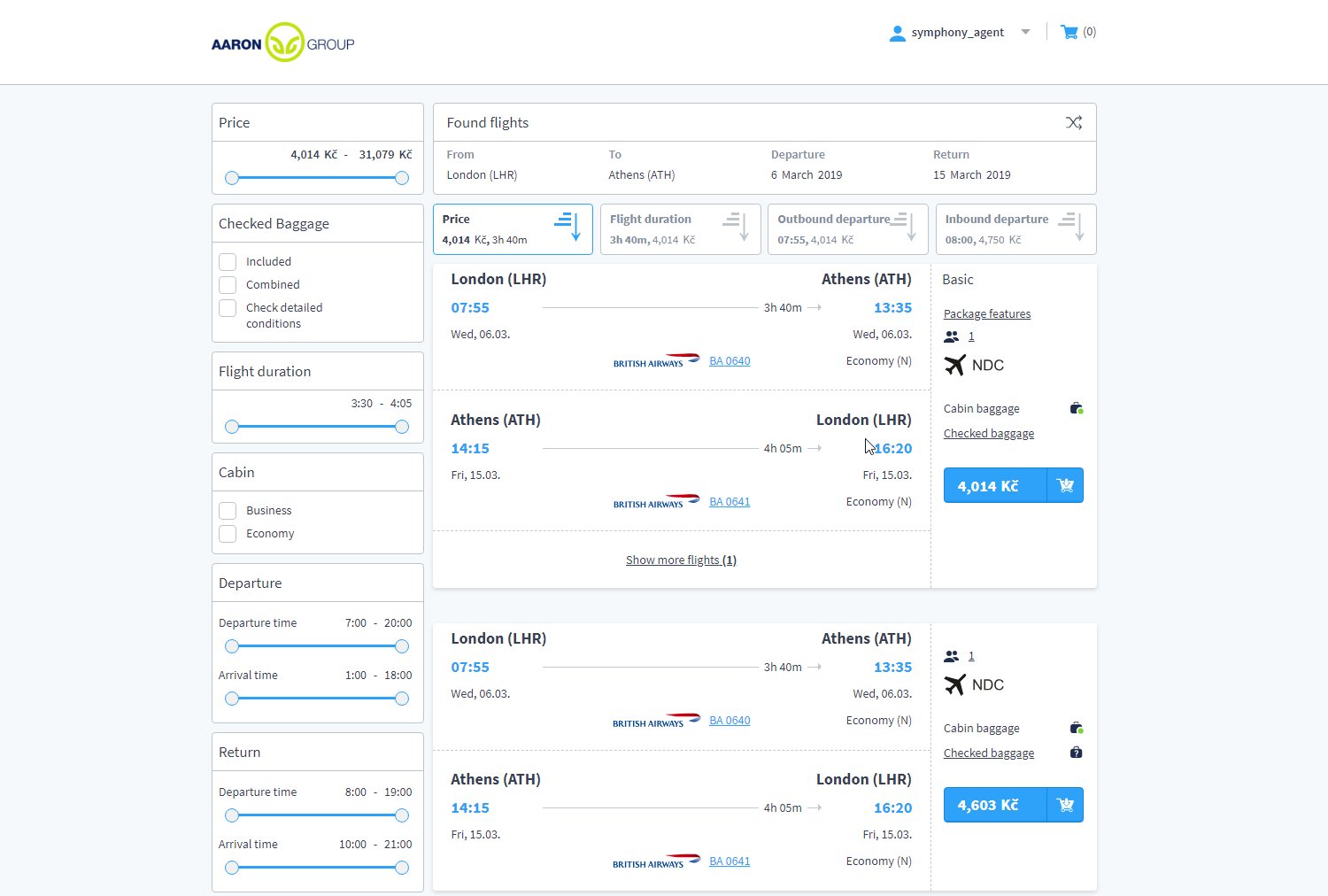Click the Aaron Group logo
The height and width of the screenshot is (896, 1328).
coord(282,42)
